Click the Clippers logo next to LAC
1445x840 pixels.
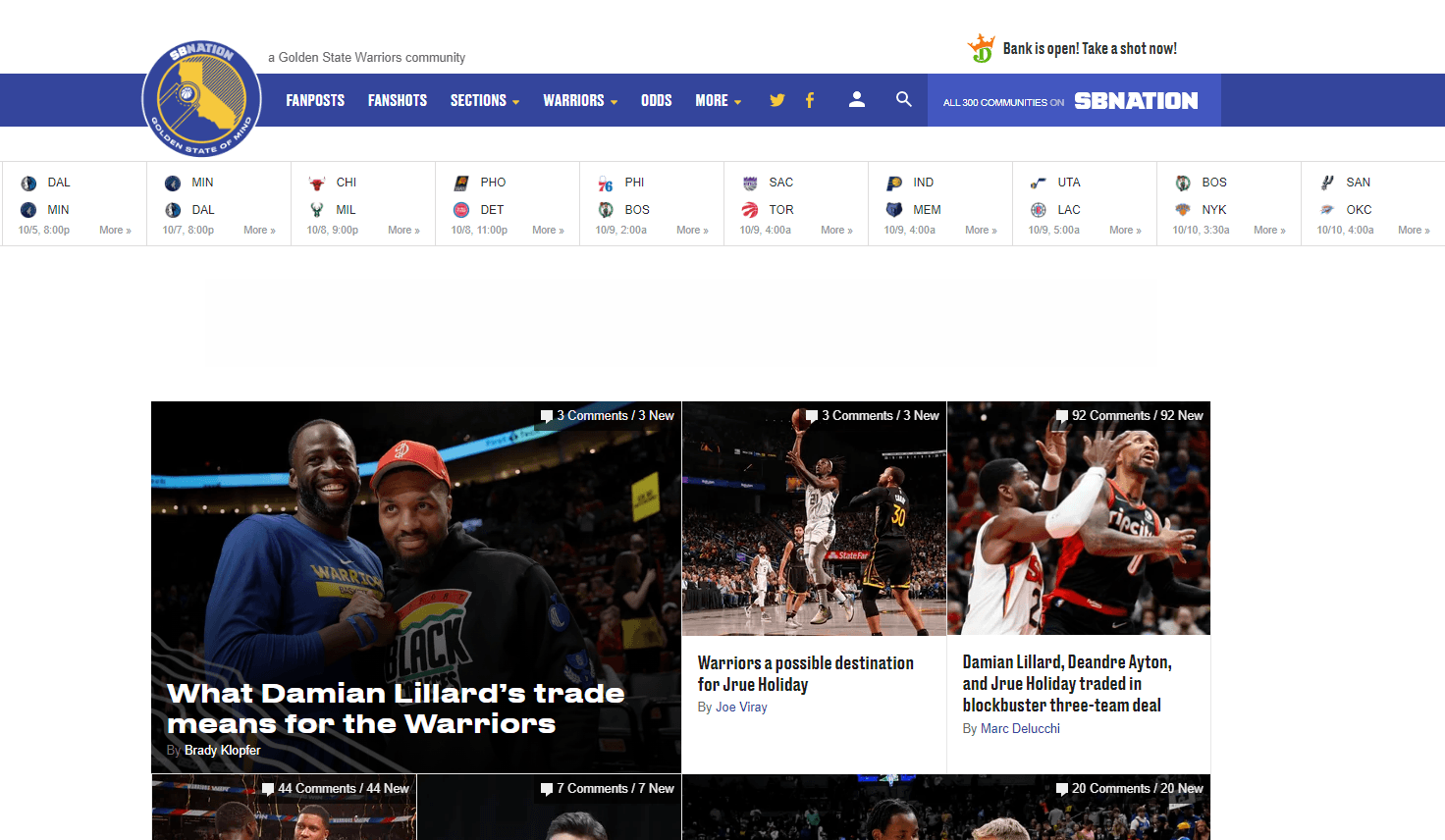tap(1038, 210)
